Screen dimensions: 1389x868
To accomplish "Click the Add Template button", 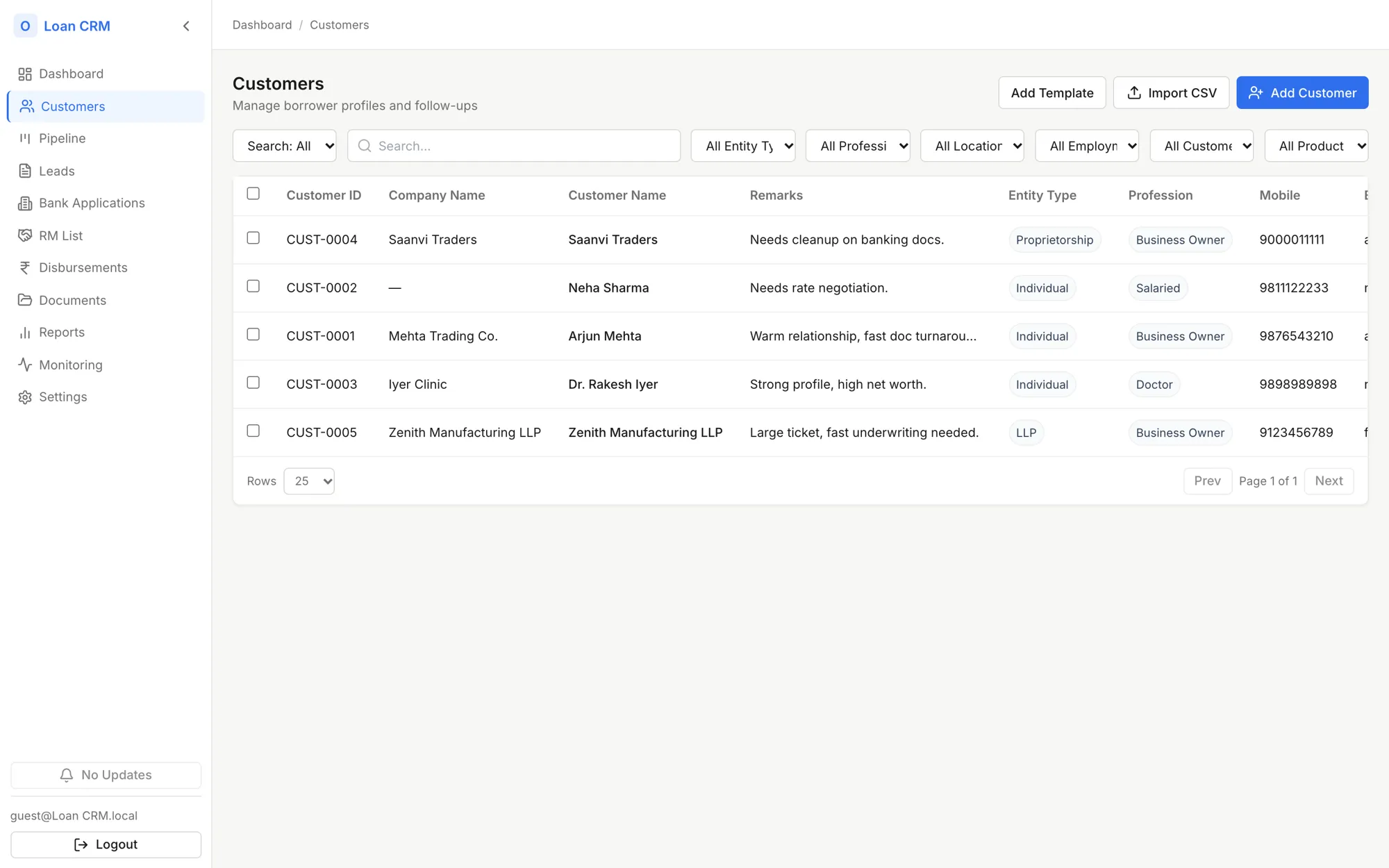I will pyautogui.click(x=1052, y=92).
